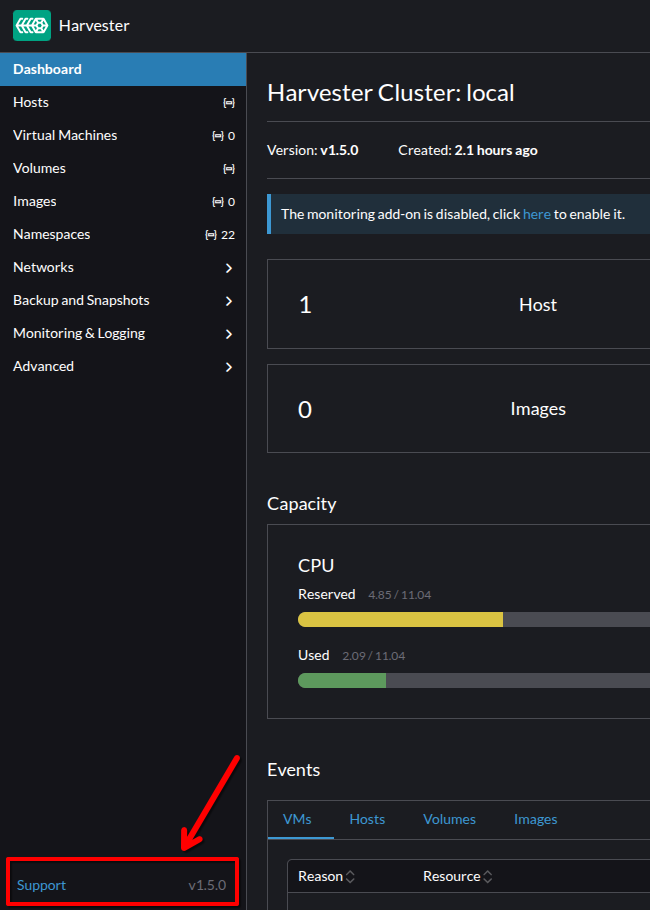
Task: Click the Namespaces count icon
Action: tap(210, 235)
